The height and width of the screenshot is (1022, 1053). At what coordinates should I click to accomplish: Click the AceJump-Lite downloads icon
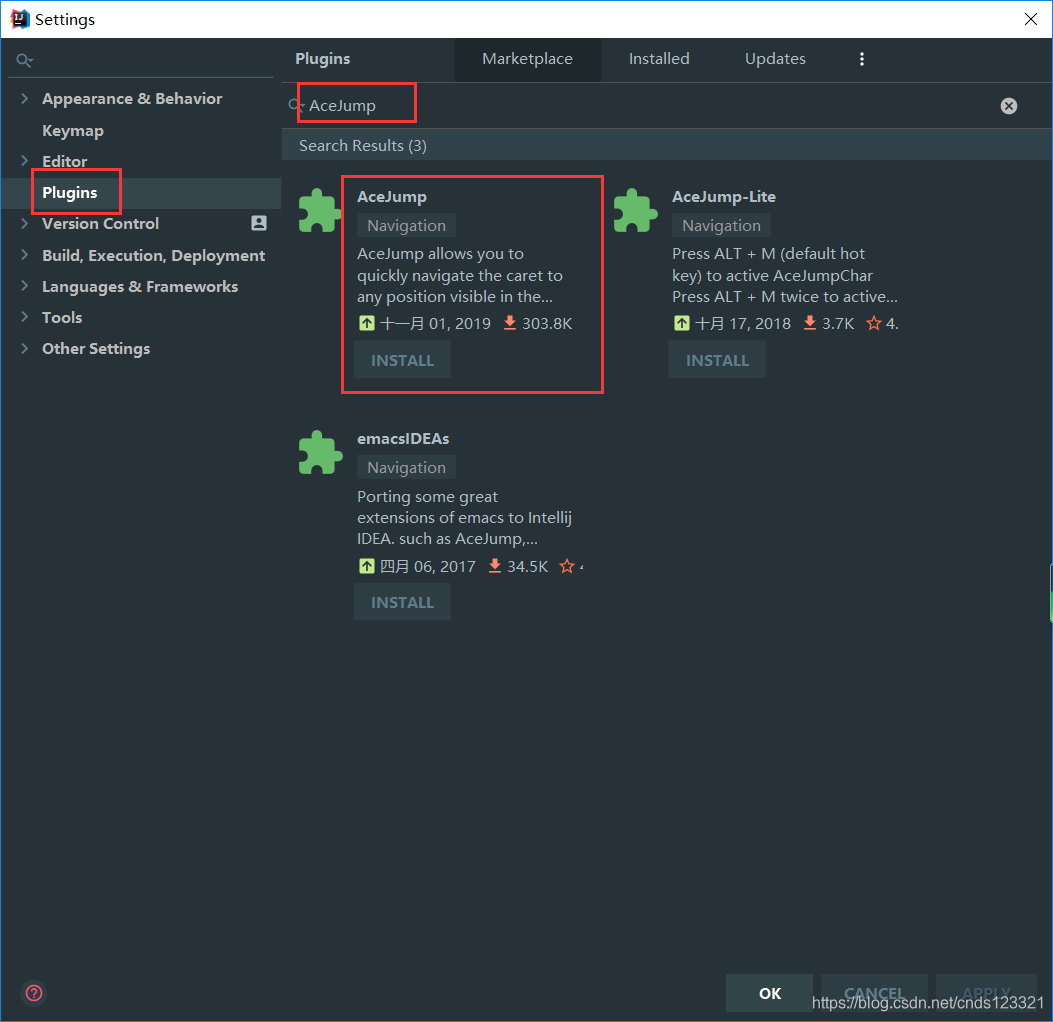click(x=810, y=323)
